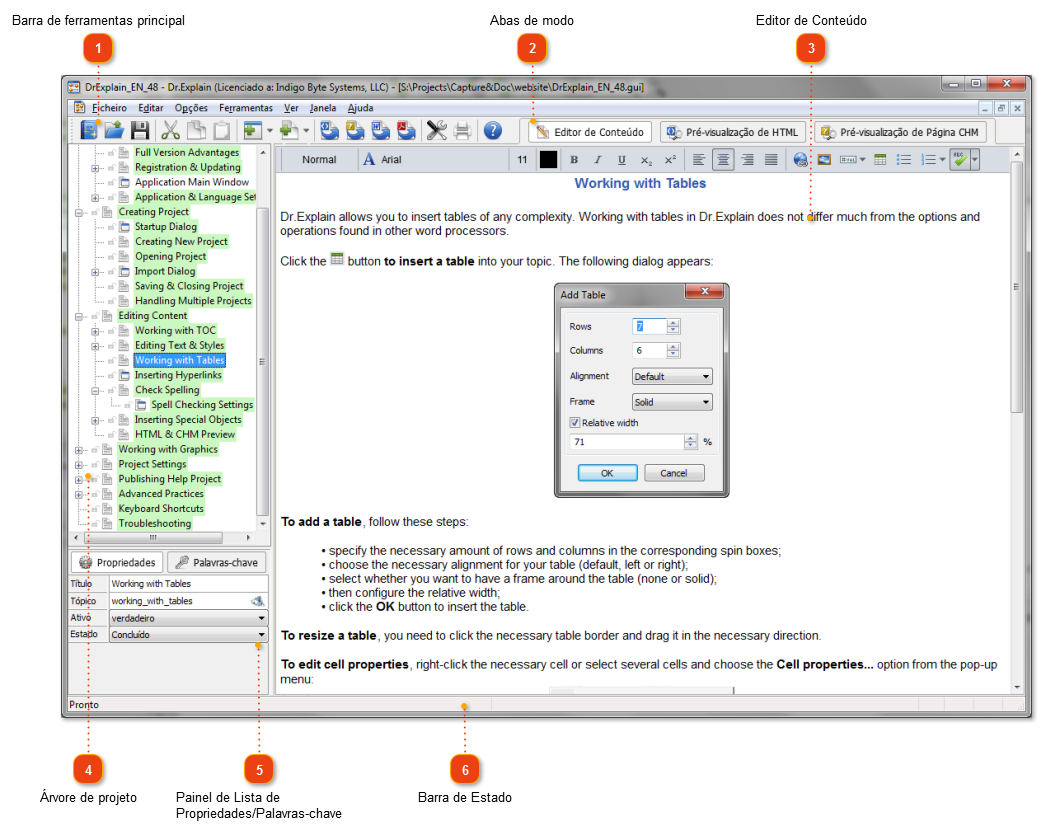
Task: Click the topic link icon in Tópico field
Action: point(257,601)
